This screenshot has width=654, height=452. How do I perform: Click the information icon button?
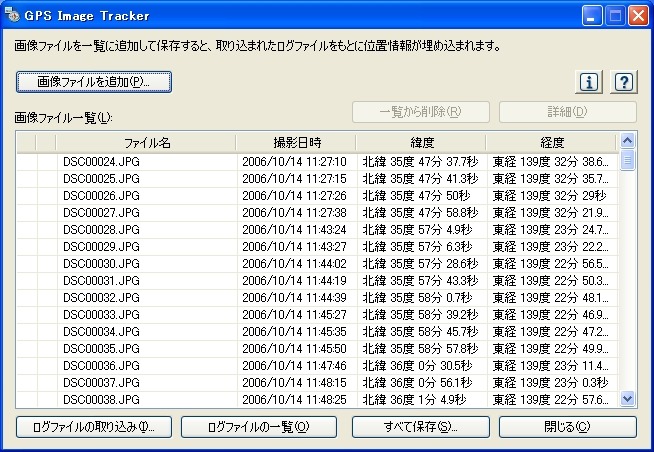point(592,82)
